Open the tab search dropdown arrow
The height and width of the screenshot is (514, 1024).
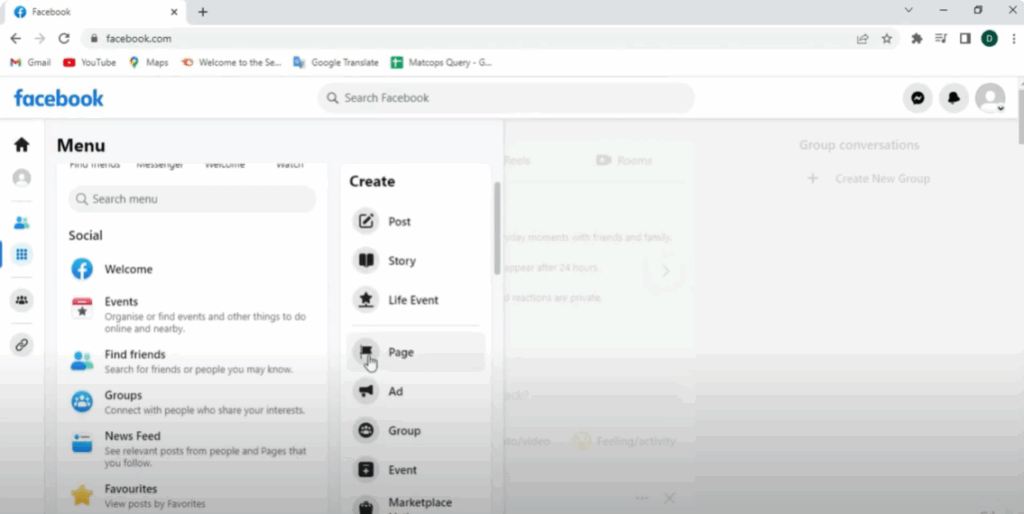tap(908, 10)
